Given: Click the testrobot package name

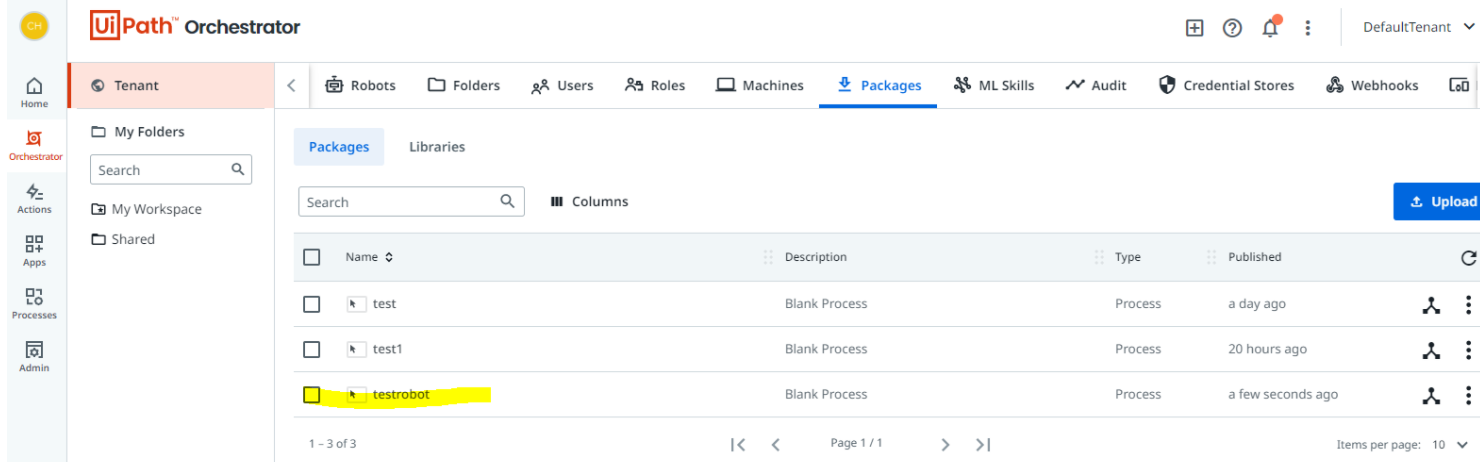Looking at the screenshot, I should click(401, 394).
